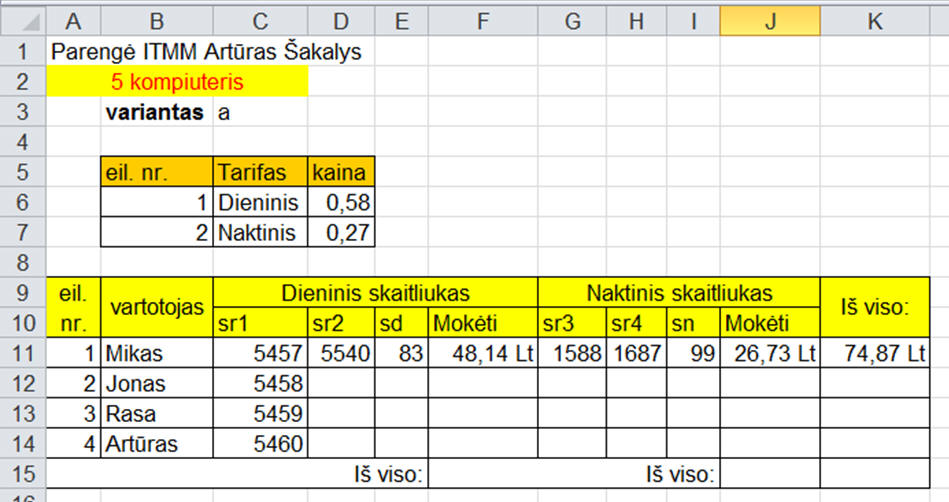Select the Naktinis price cell 0,27
The image size is (949, 502).
(x=341, y=234)
